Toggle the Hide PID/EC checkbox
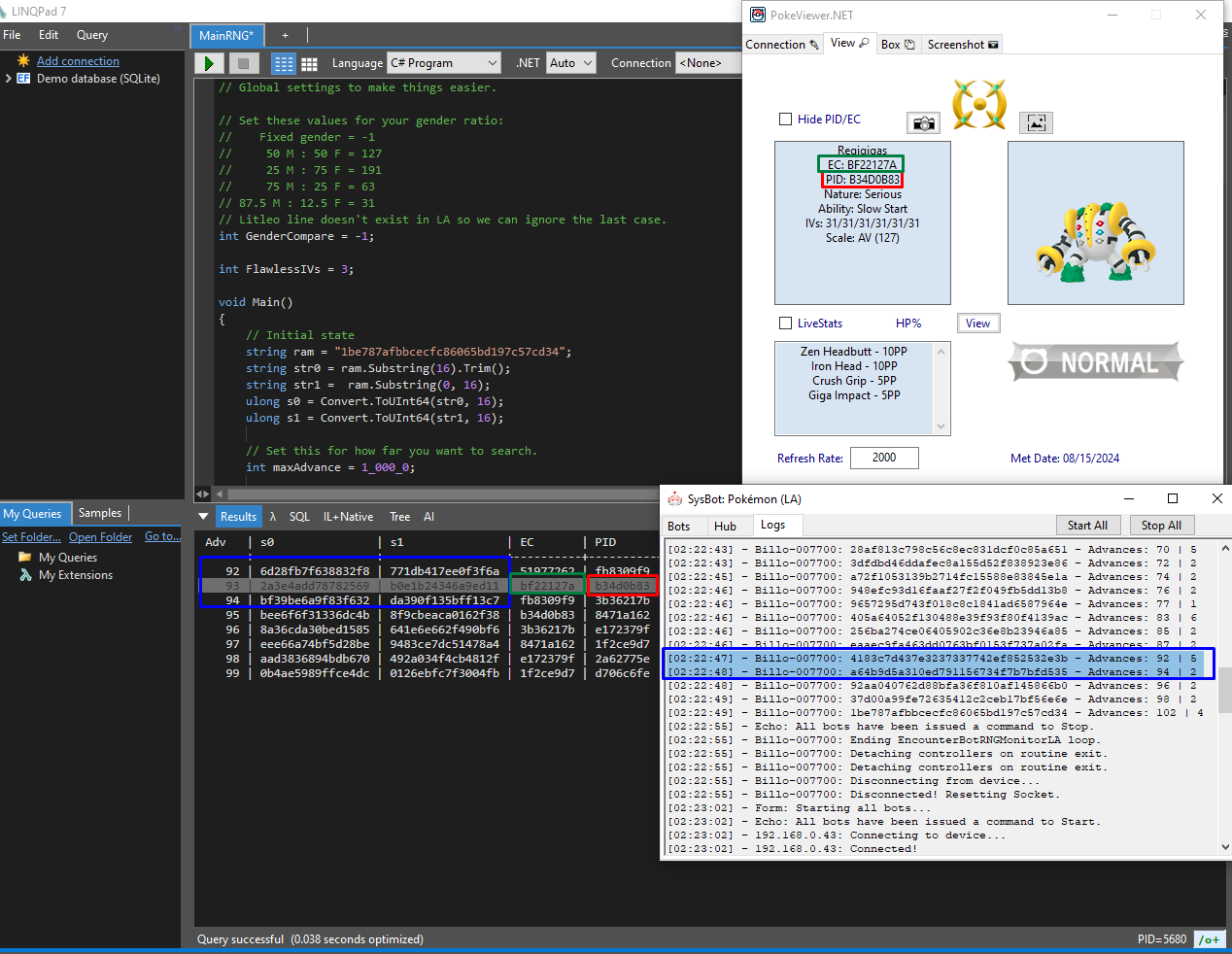 pos(785,119)
